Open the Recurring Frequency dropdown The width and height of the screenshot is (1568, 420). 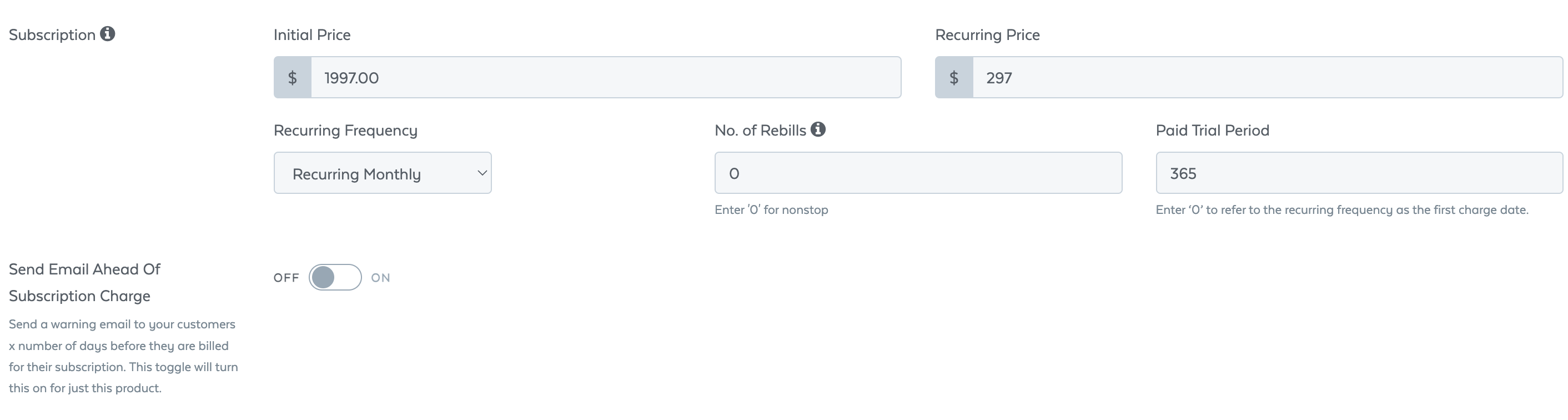pyautogui.click(x=382, y=173)
